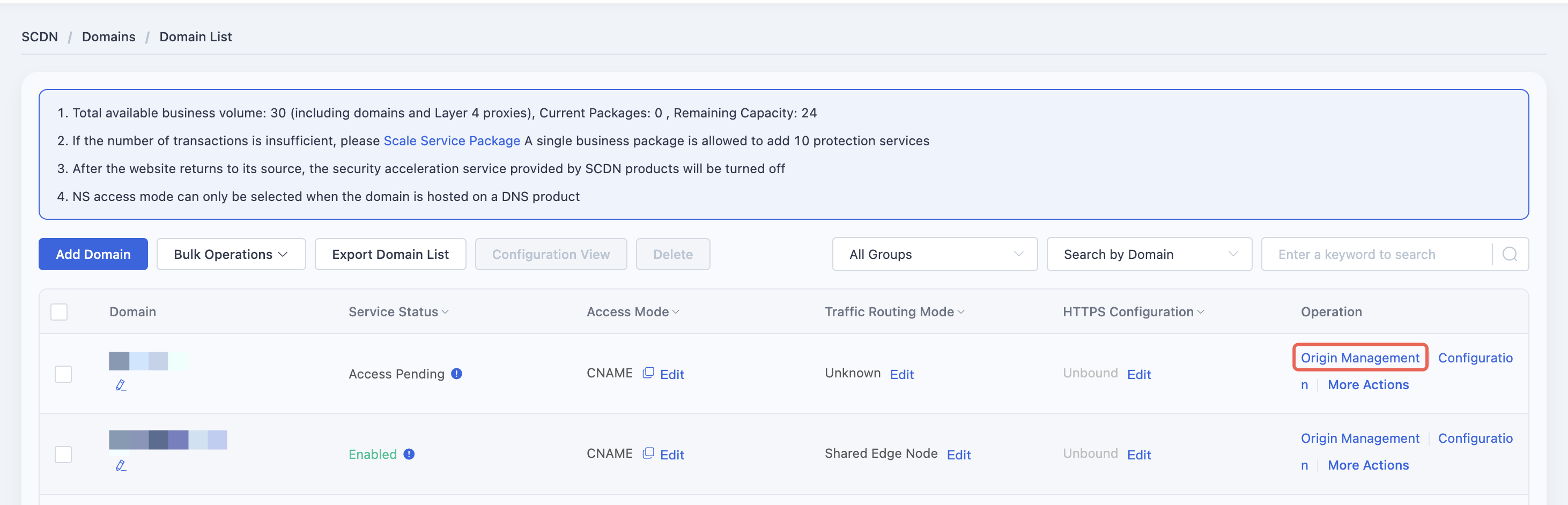Go to SCDN in the breadcrumb

(x=40, y=36)
